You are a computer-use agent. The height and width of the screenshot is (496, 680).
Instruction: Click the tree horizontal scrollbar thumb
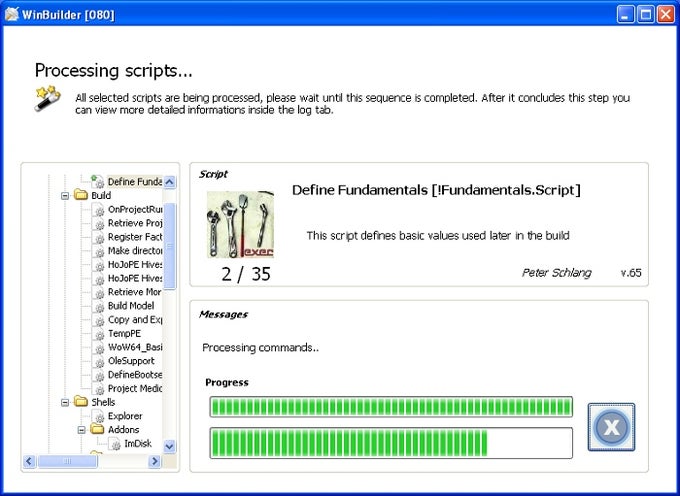pyautogui.click(x=67, y=461)
